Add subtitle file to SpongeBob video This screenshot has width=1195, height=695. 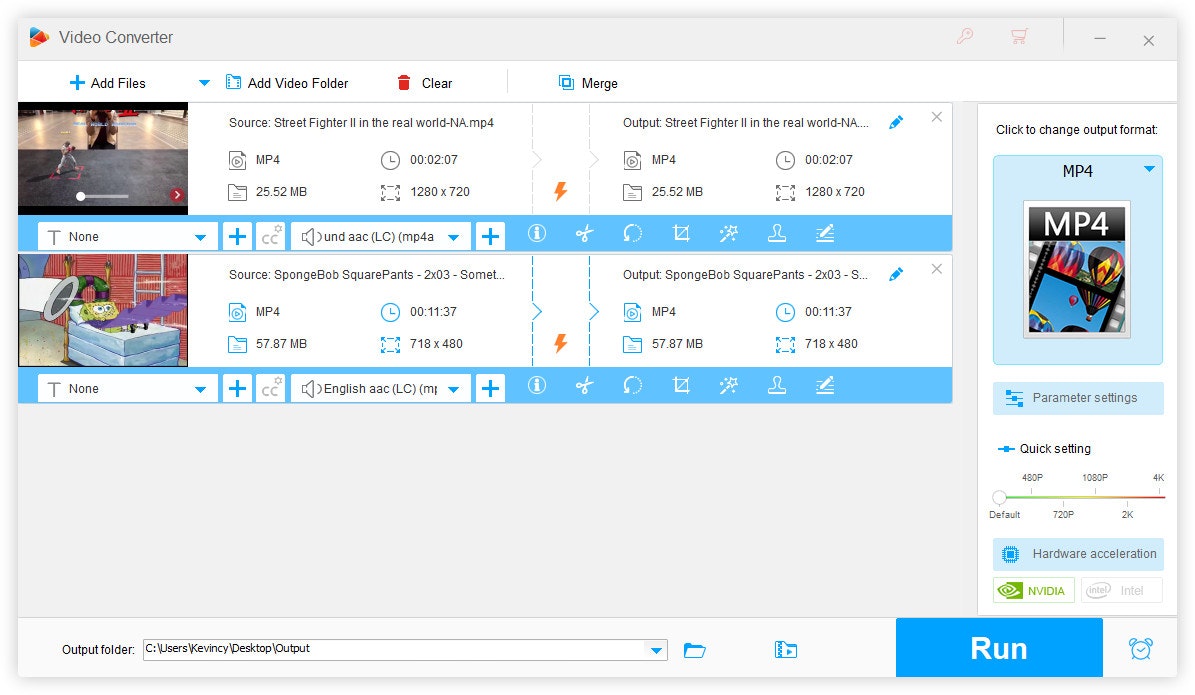pyautogui.click(x=237, y=389)
